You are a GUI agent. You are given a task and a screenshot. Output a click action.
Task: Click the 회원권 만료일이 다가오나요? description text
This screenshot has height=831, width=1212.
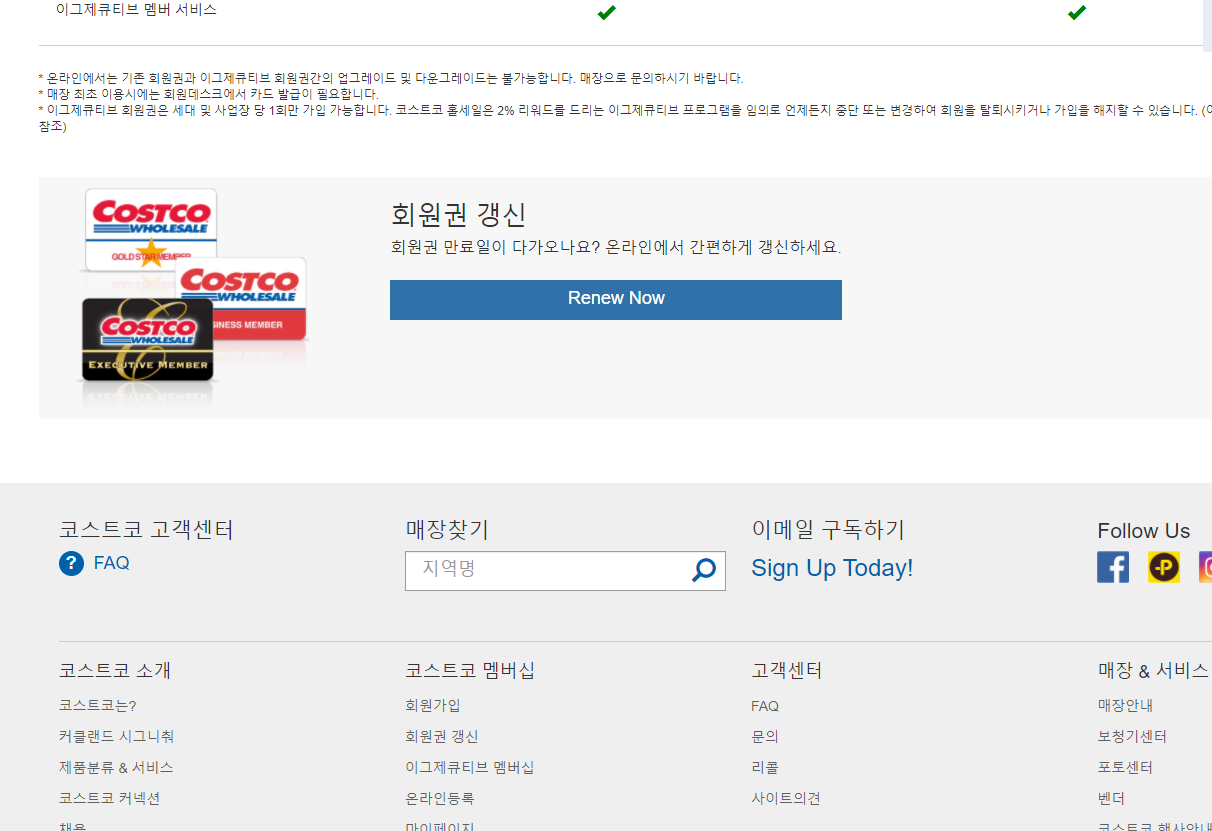[616, 247]
